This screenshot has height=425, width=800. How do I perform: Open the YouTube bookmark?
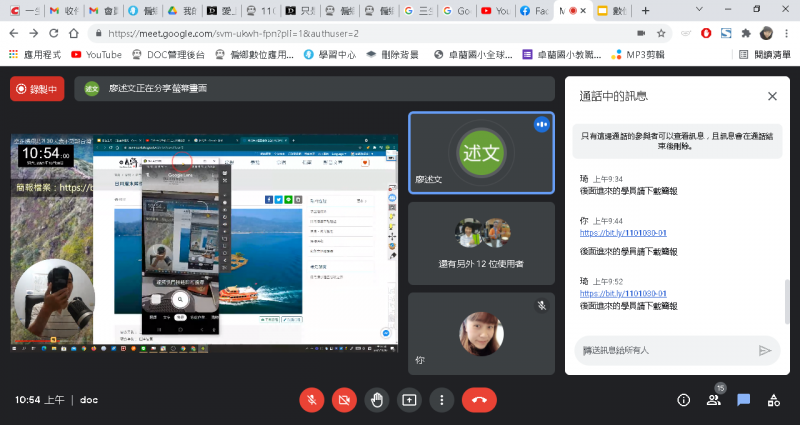[x=96, y=55]
